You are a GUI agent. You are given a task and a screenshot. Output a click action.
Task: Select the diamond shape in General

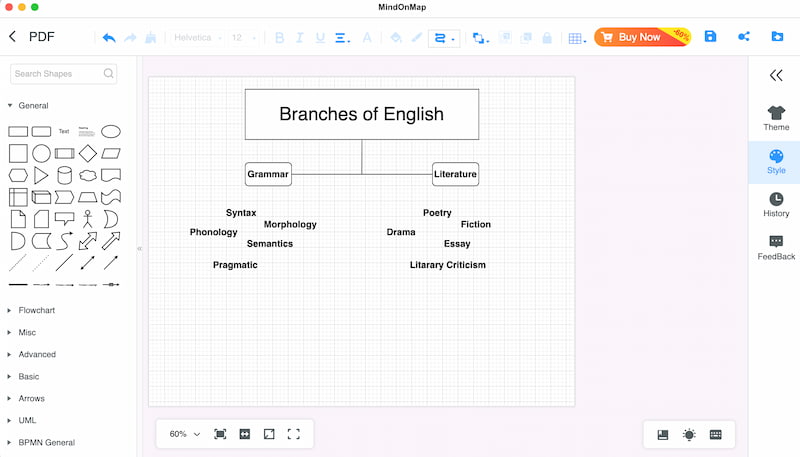(88, 153)
